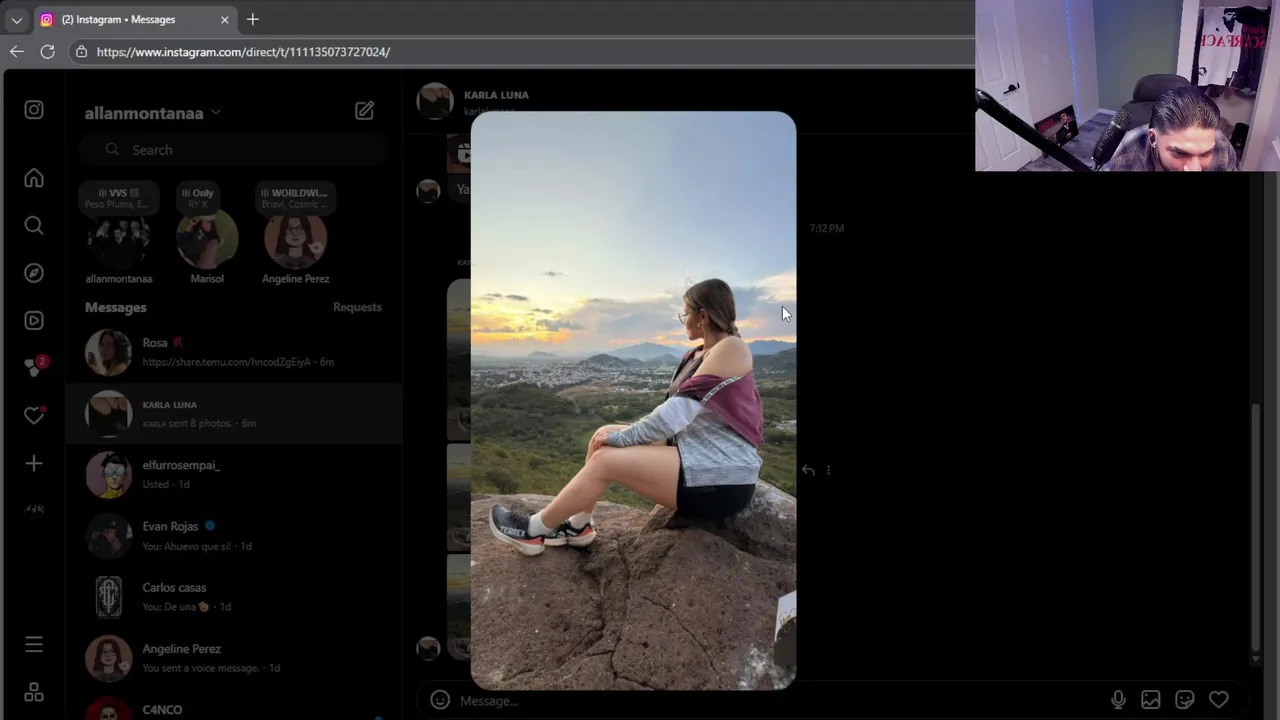Open the Explore compass icon
The image size is (1280, 720).
coord(34,273)
